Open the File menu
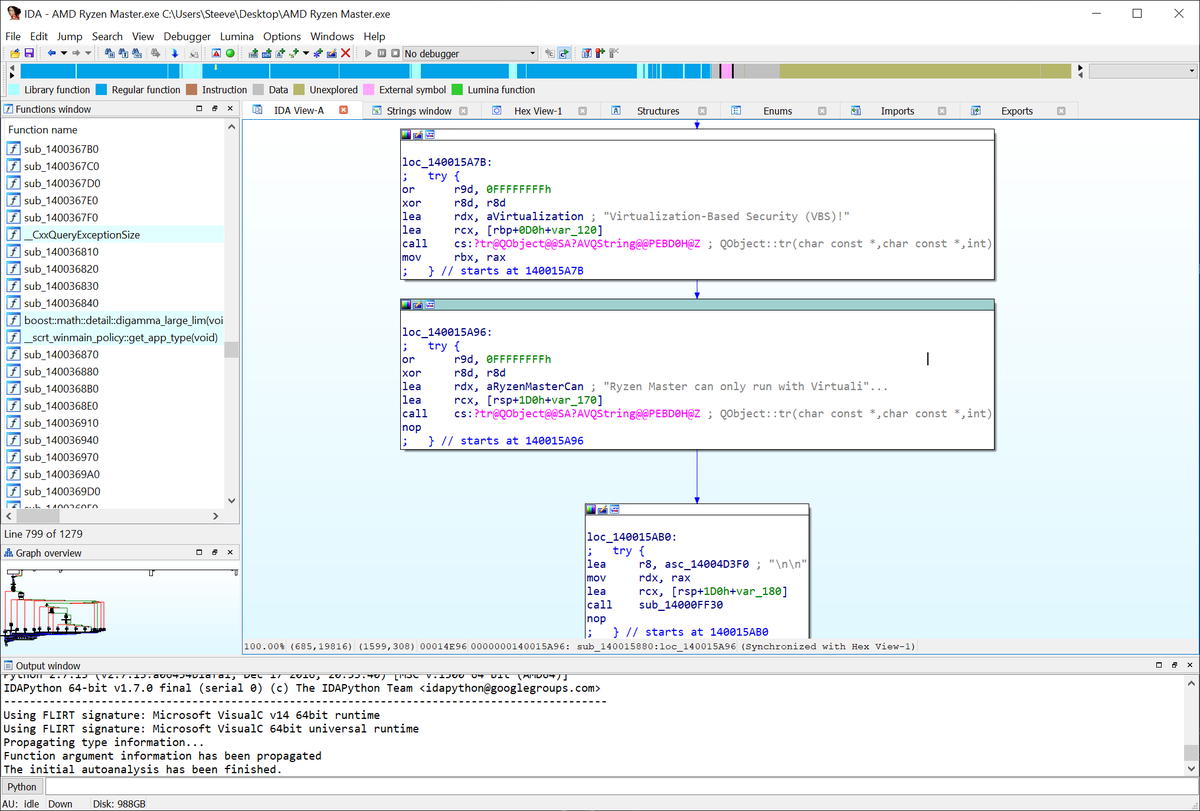 coord(13,36)
